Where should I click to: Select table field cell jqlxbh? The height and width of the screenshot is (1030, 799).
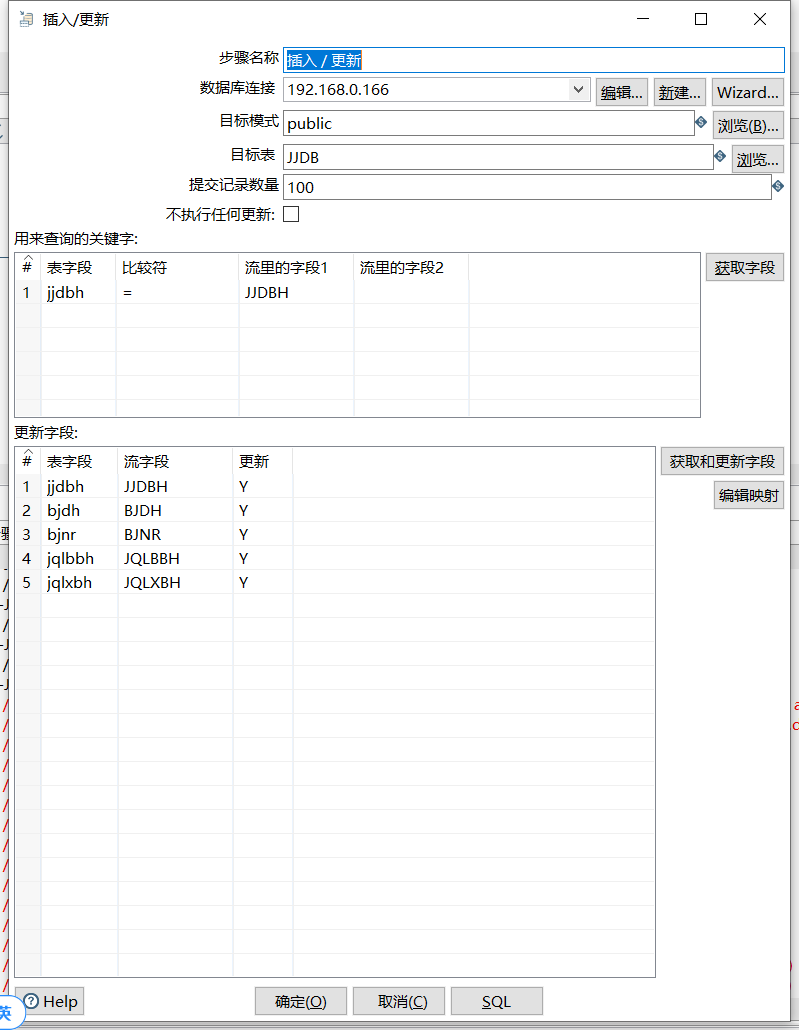[80, 582]
